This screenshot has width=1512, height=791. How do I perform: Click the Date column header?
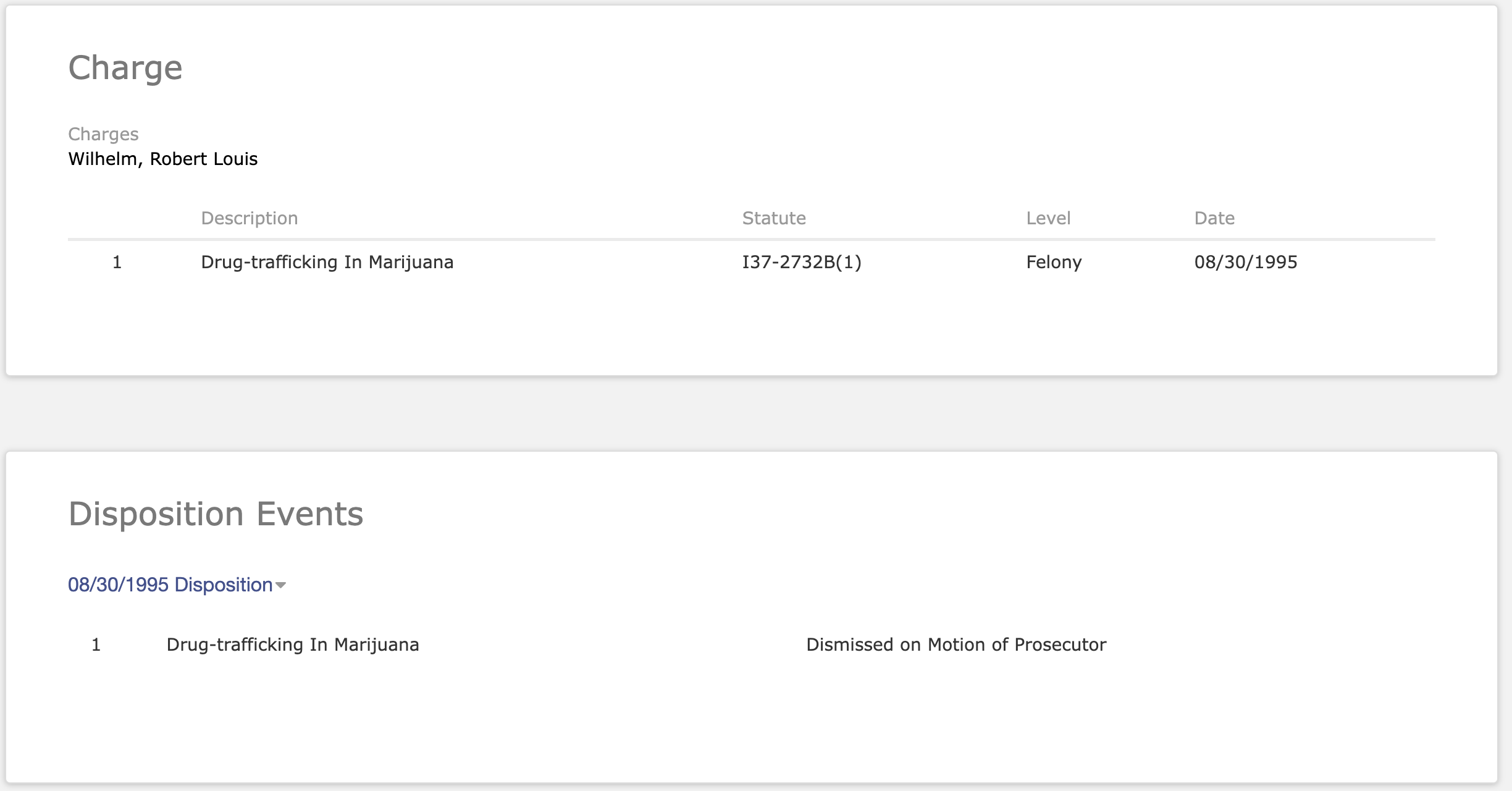pyautogui.click(x=1214, y=218)
